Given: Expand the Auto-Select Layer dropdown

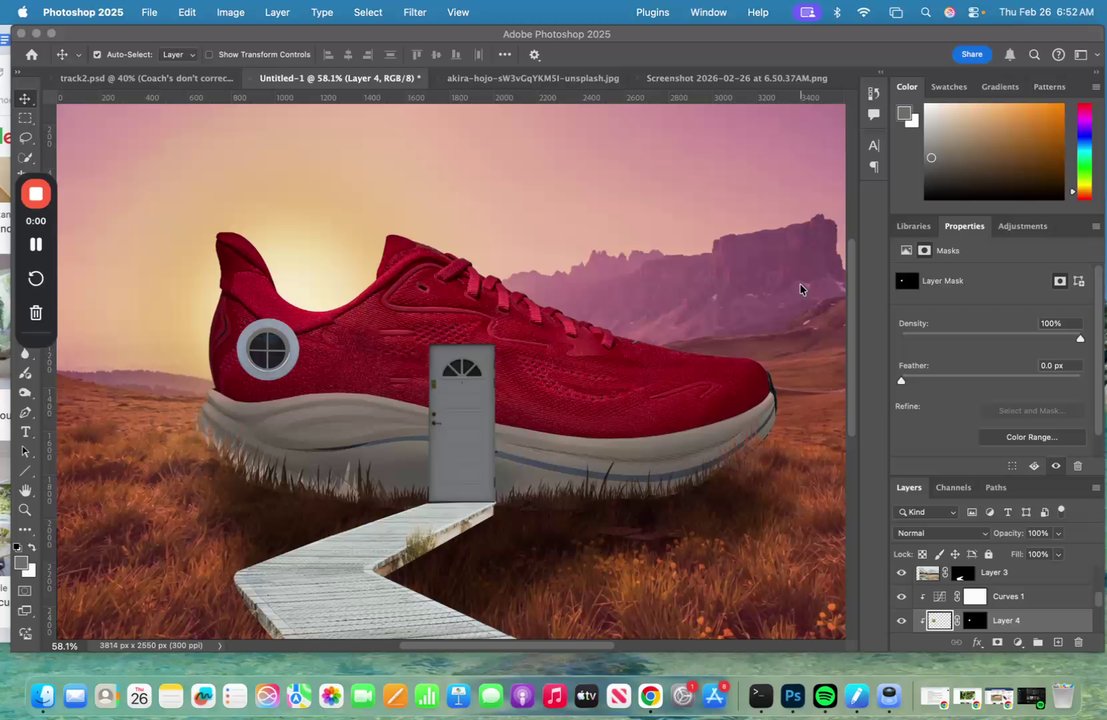Looking at the screenshot, I should pyautogui.click(x=178, y=55).
